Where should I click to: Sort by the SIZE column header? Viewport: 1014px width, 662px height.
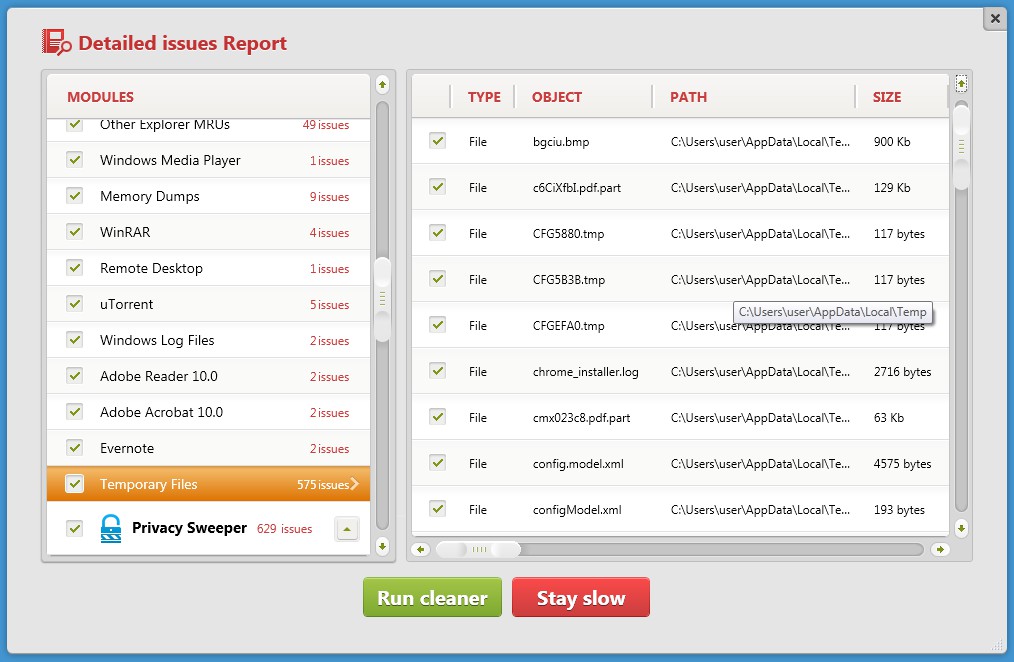point(887,97)
